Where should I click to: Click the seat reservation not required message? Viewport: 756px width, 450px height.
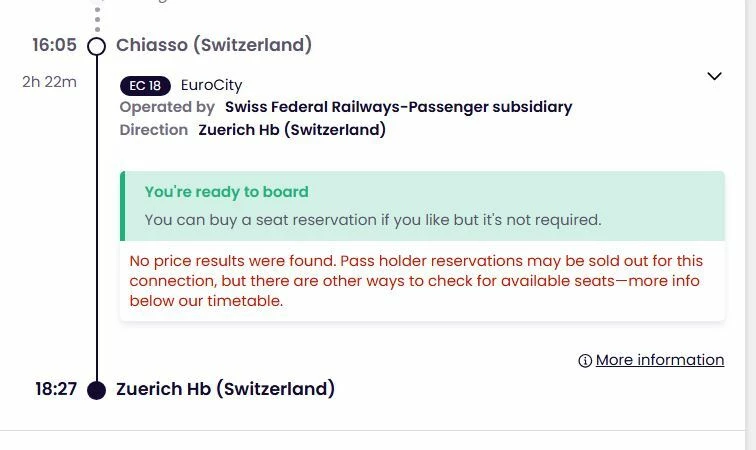click(373, 219)
